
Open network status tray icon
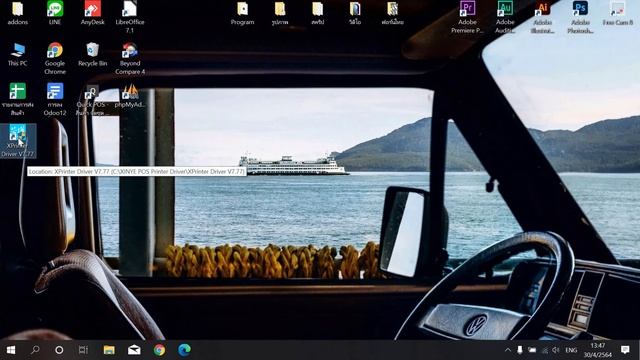pos(544,350)
